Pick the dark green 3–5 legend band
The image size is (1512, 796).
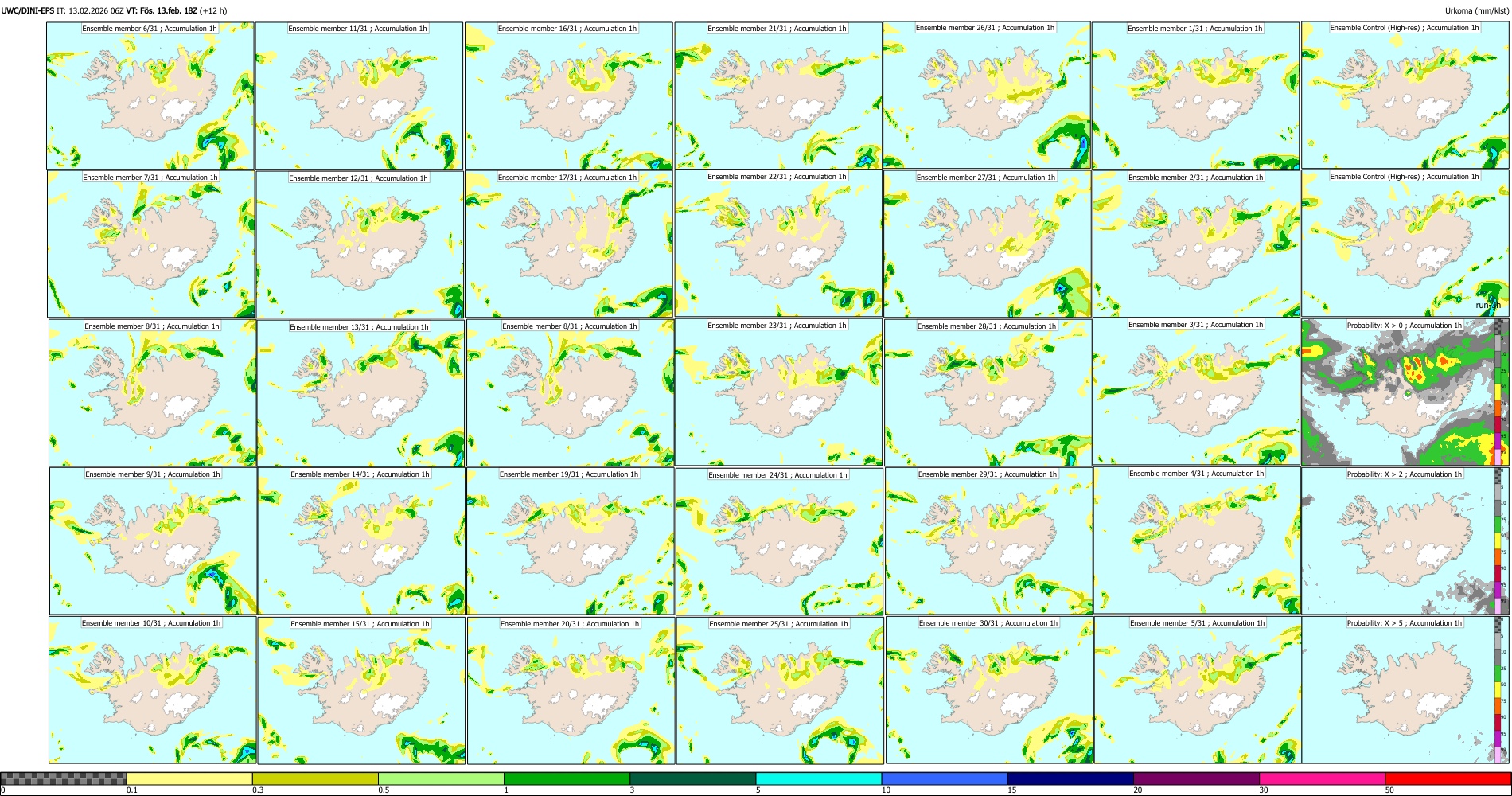(693, 778)
